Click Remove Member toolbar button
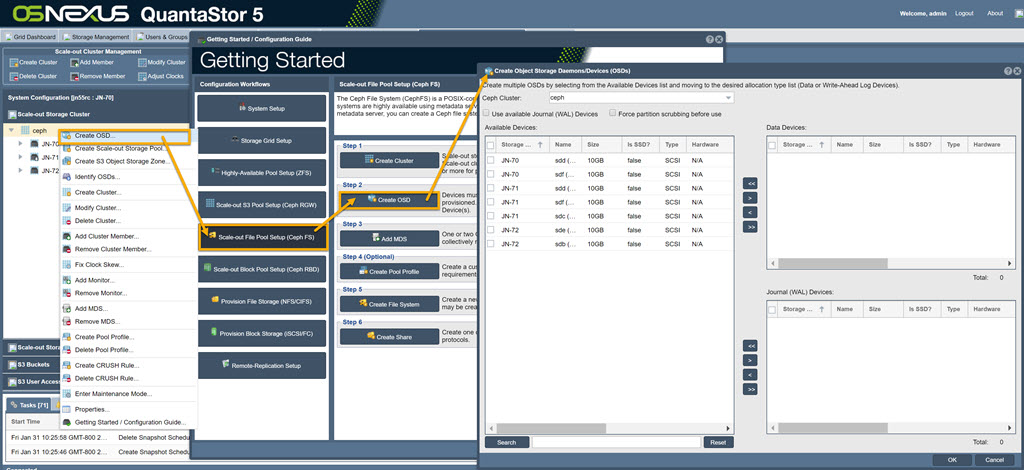The width and height of the screenshot is (1024, 470). (x=97, y=76)
